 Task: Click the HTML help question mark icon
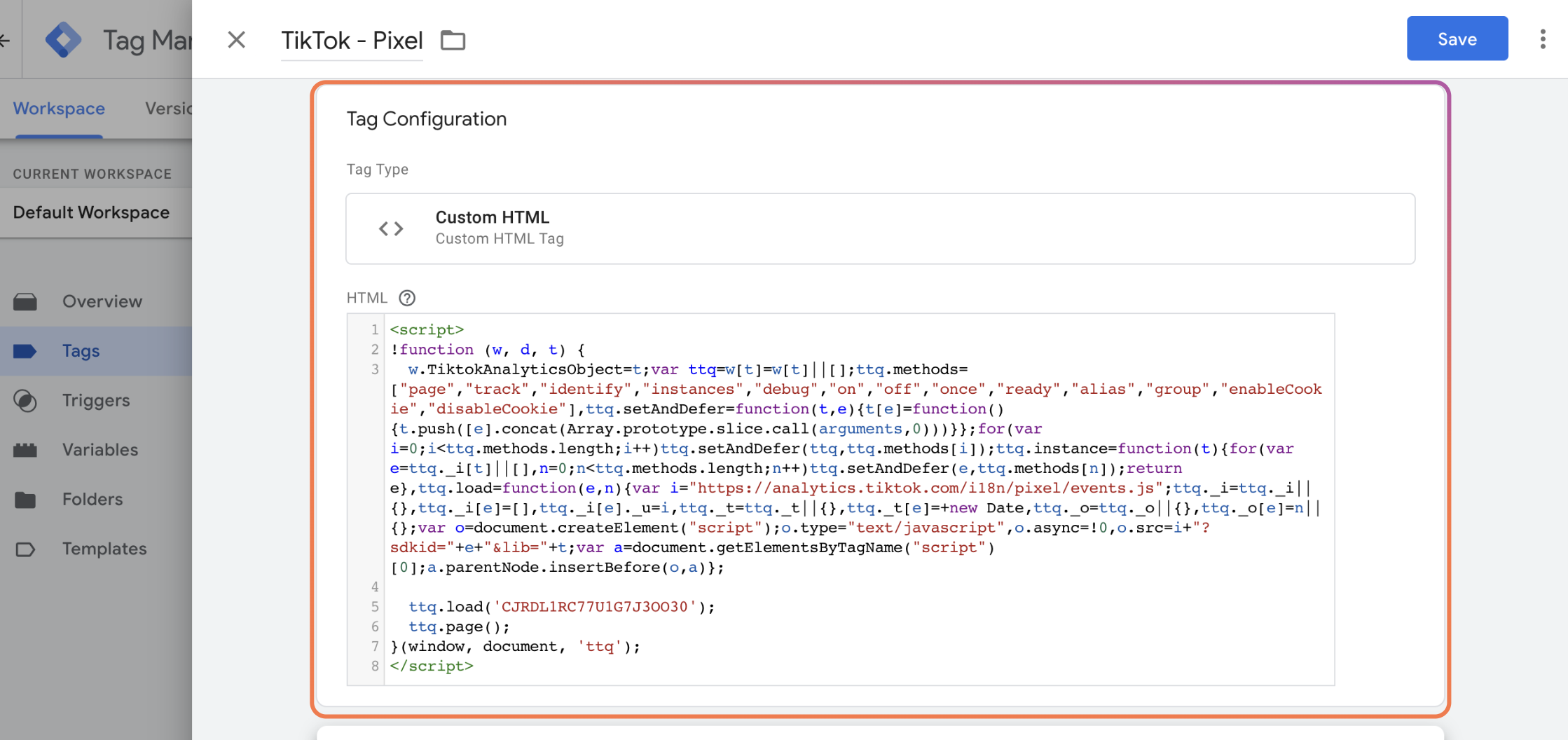tap(407, 298)
